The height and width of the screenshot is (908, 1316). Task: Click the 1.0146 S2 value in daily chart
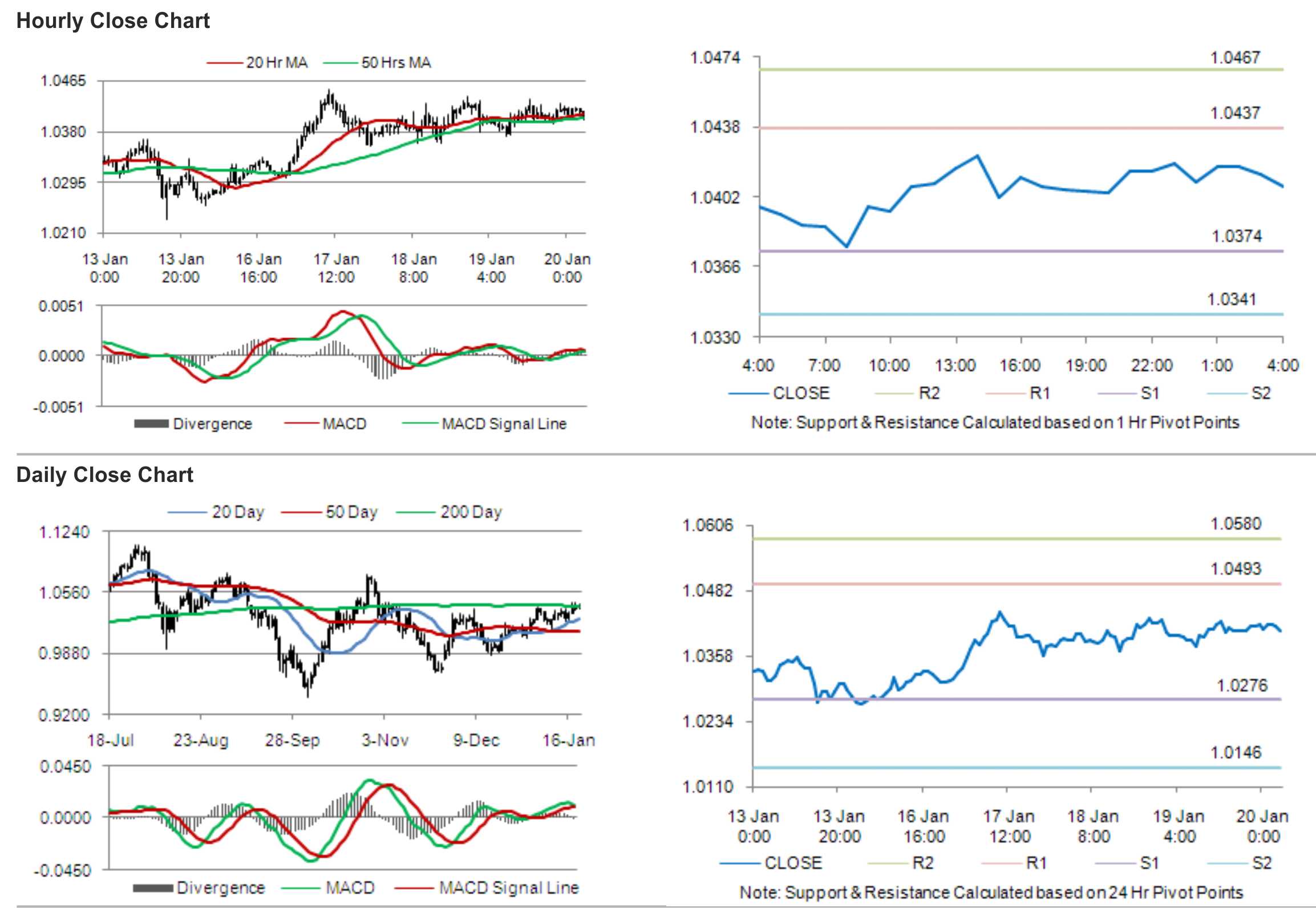pyautogui.click(x=1236, y=752)
